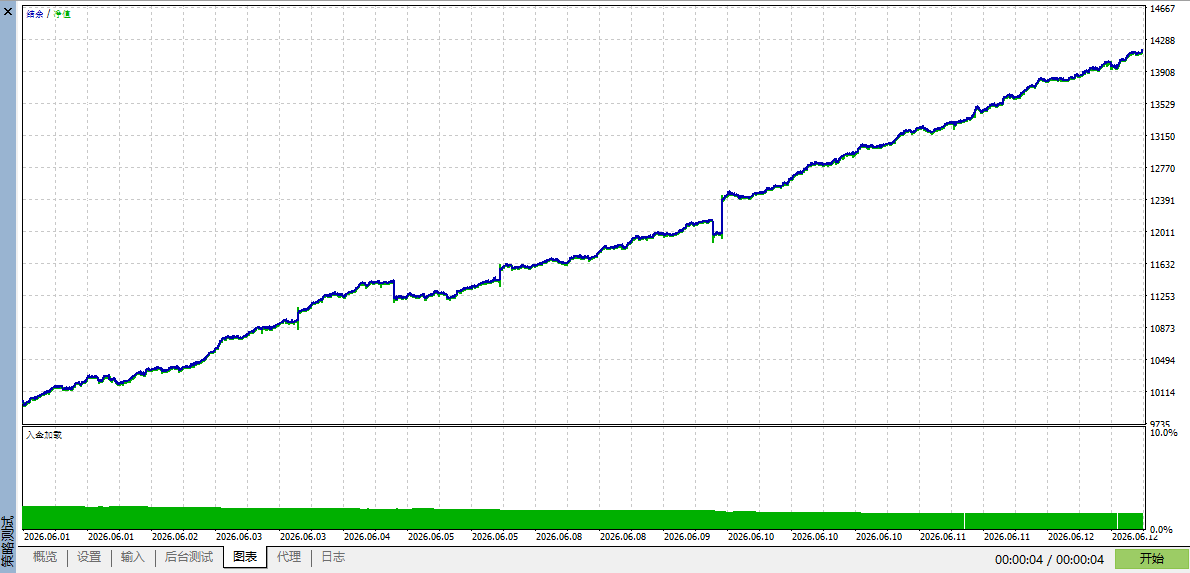Screen dimensions: 1190x573
Task: Click the blue 结余 legend label
Action: coord(35,14)
